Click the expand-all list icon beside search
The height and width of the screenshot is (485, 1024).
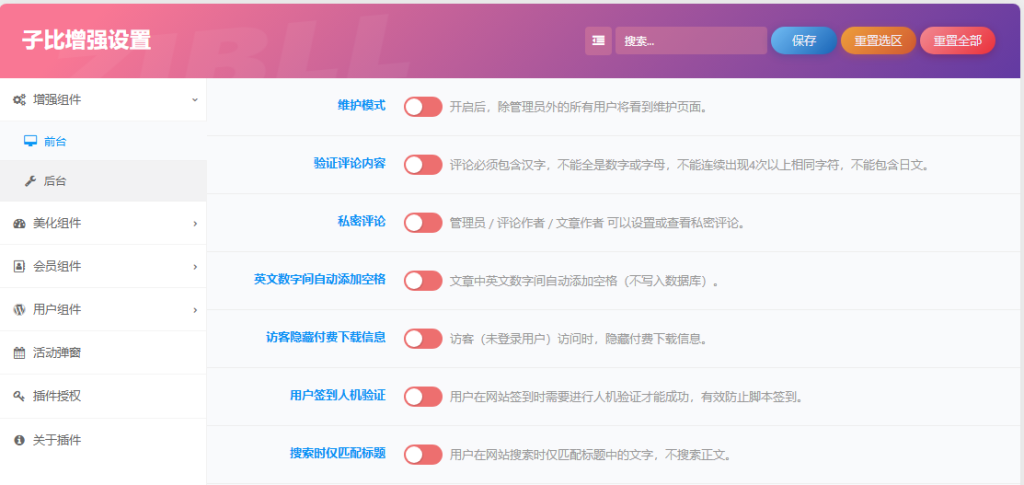click(598, 40)
